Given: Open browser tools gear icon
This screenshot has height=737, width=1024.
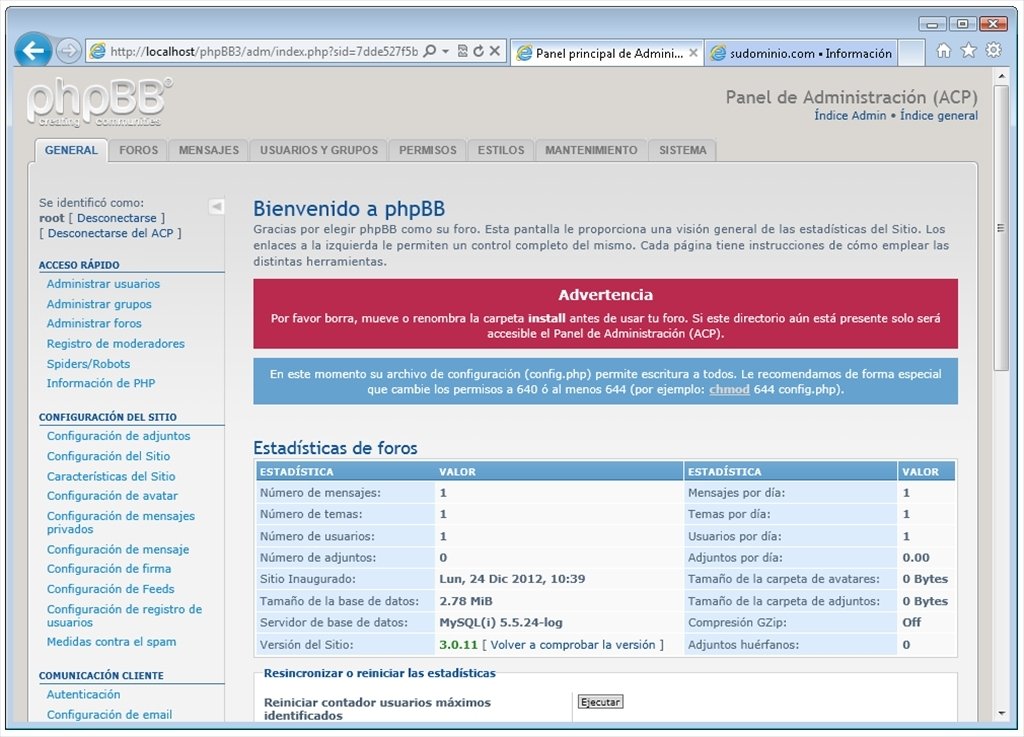Looking at the screenshot, I should pos(993,50).
